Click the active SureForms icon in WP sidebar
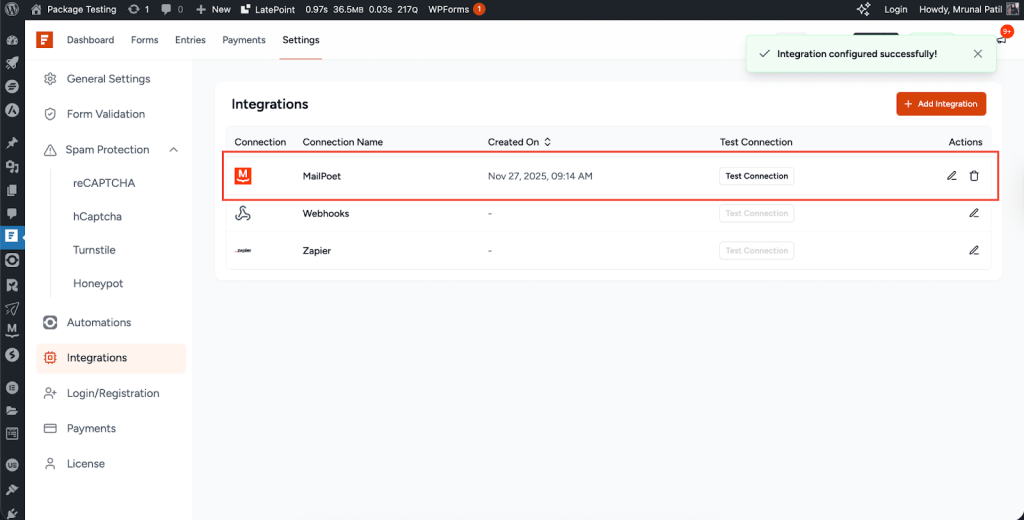This screenshot has width=1024, height=520. (12, 236)
